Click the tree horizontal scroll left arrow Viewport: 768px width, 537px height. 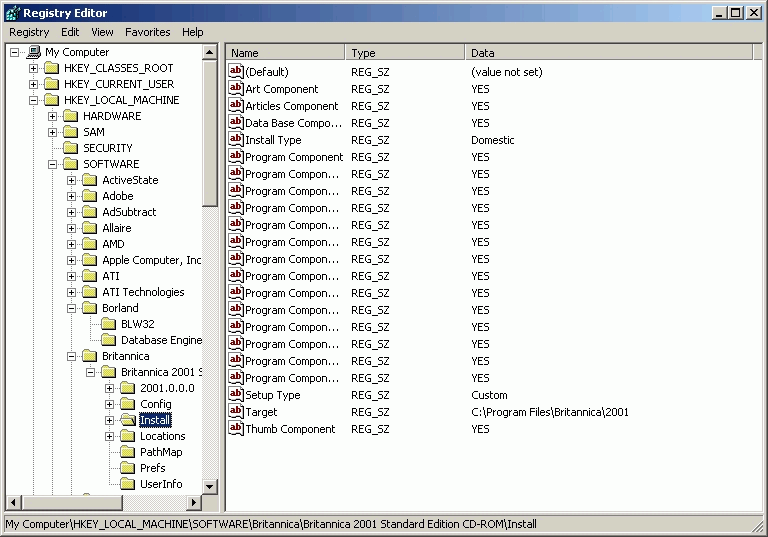pos(13,502)
